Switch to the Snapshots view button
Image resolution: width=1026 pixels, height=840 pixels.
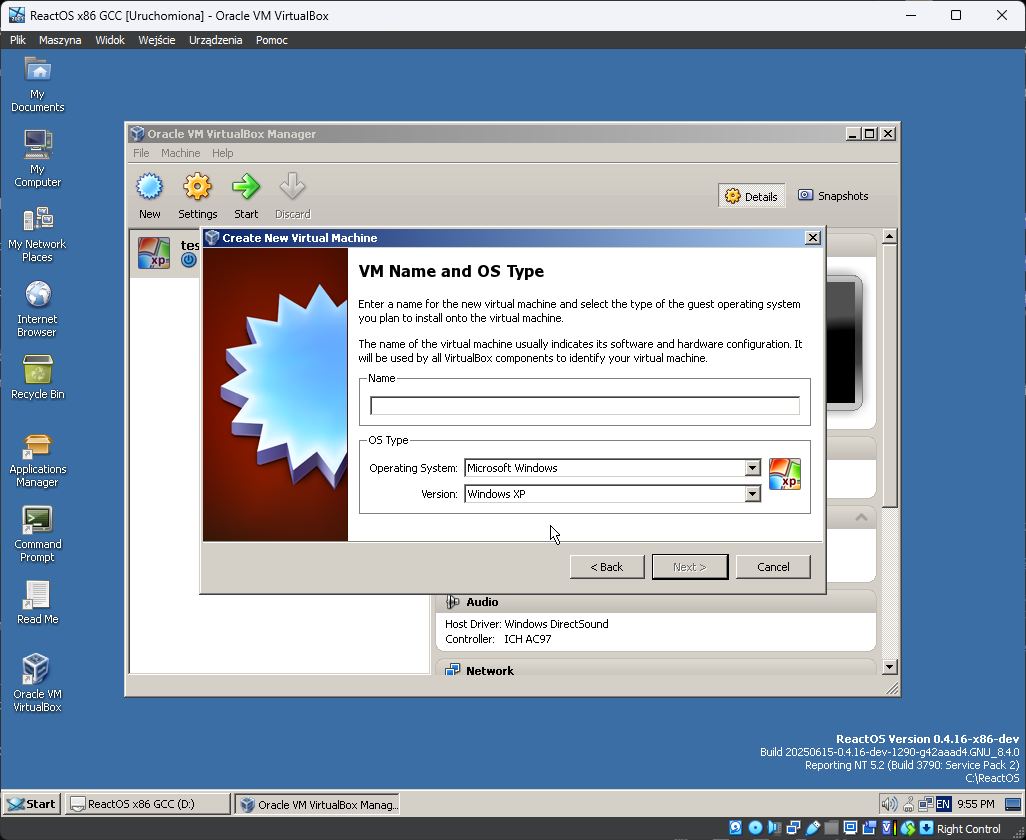point(833,196)
